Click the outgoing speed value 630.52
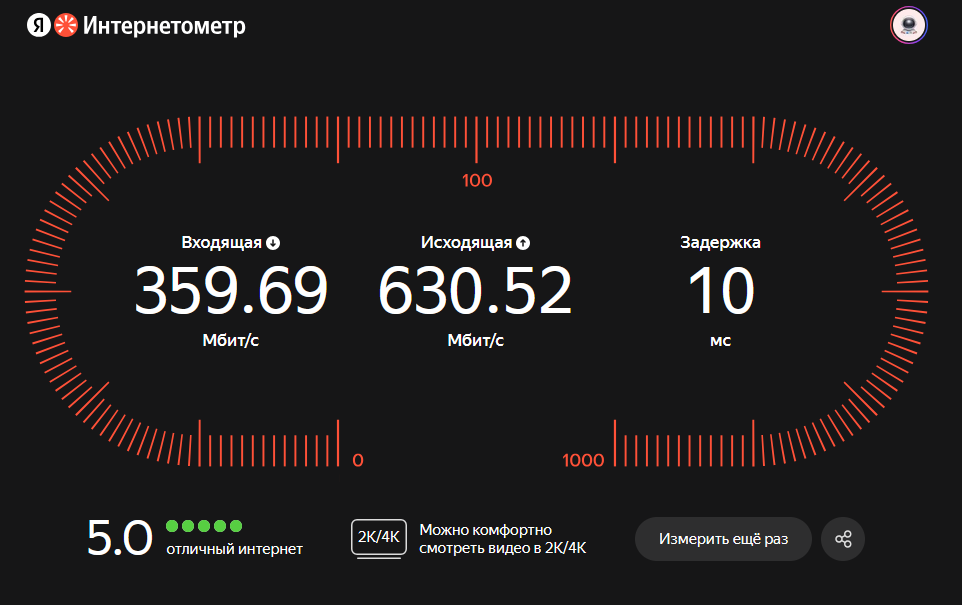The width and height of the screenshot is (962, 605). tap(475, 290)
